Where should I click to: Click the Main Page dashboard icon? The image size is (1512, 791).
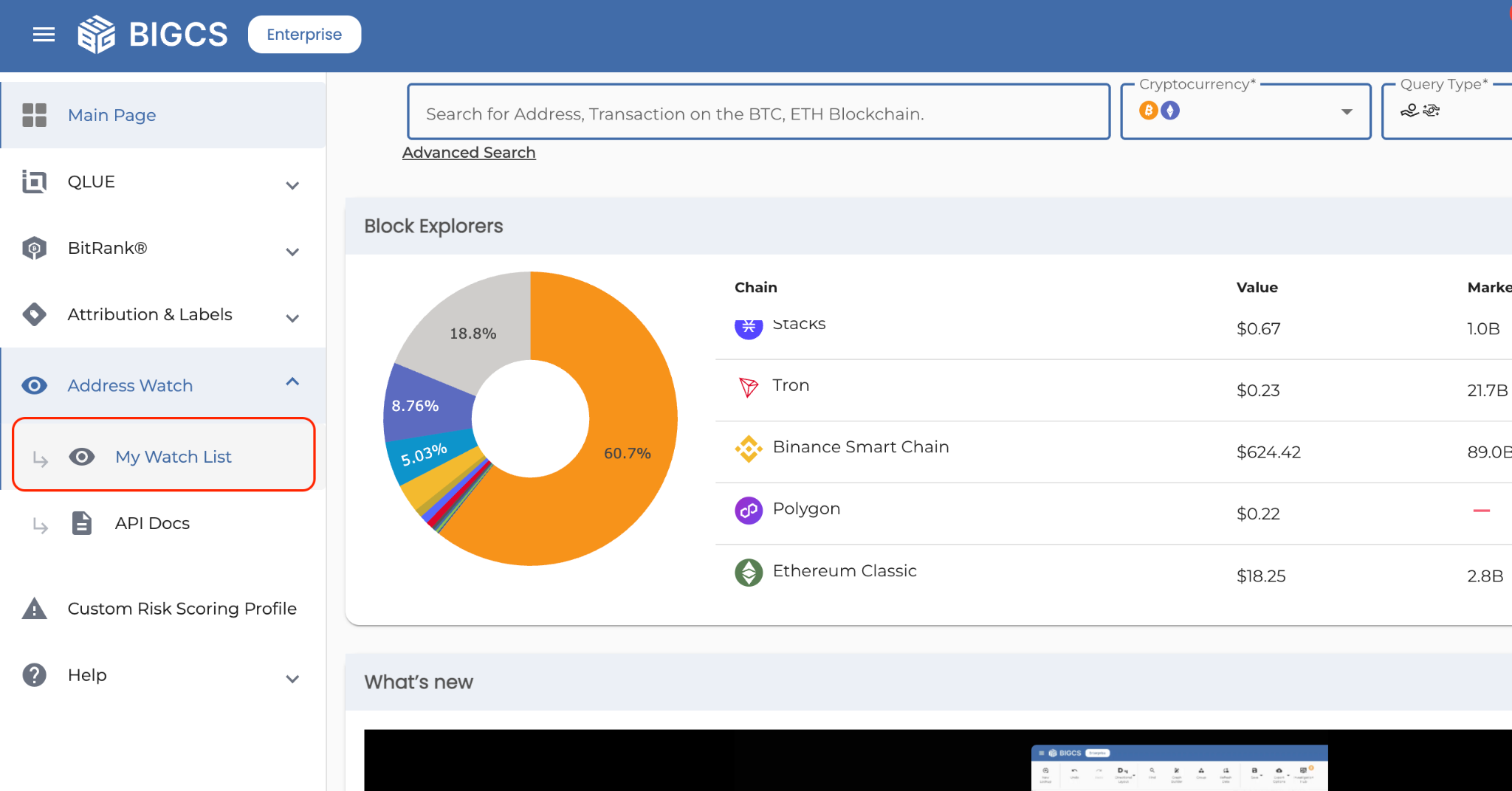(x=34, y=115)
